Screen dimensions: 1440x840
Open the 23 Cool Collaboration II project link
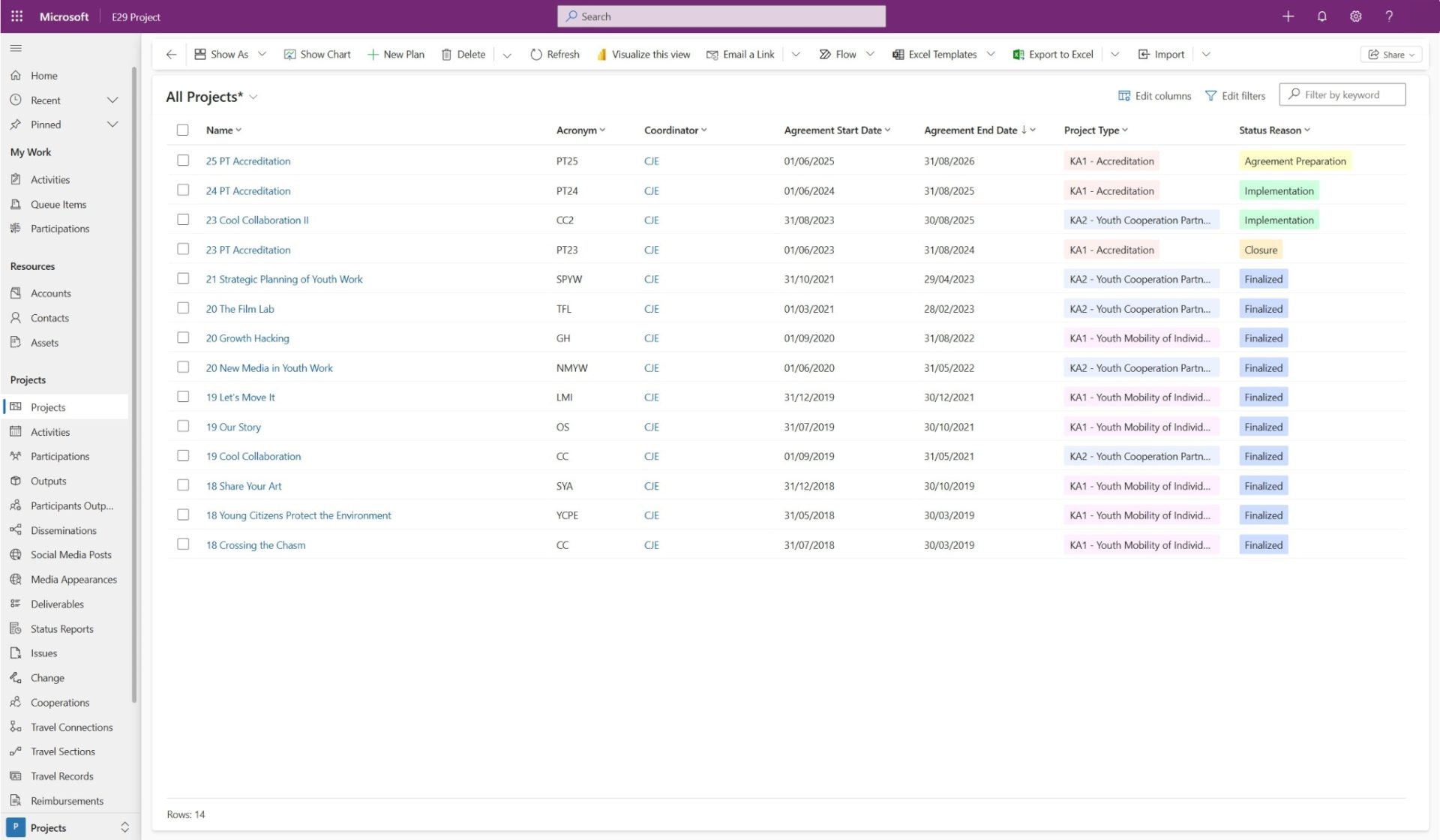(256, 220)
